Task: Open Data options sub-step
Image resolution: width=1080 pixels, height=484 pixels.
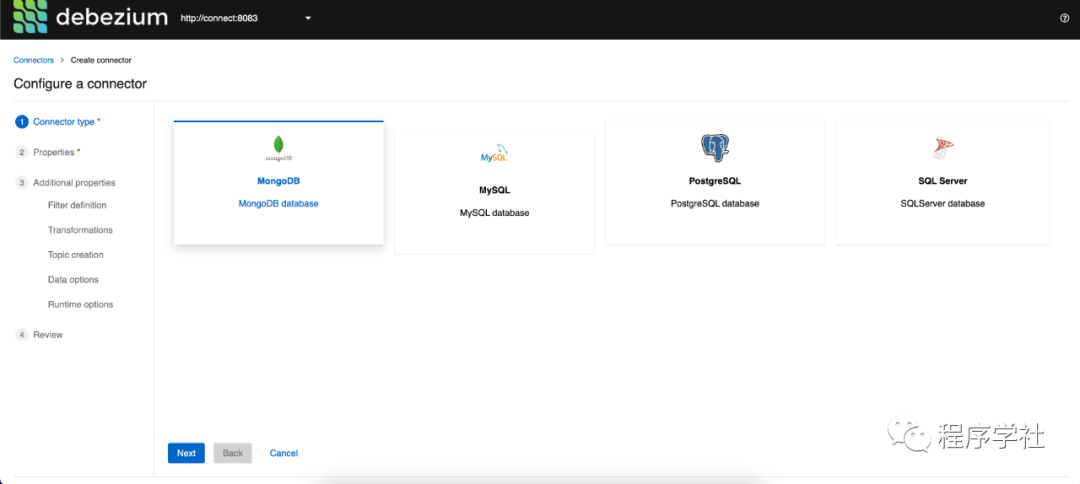Action: tap(73, 280)
